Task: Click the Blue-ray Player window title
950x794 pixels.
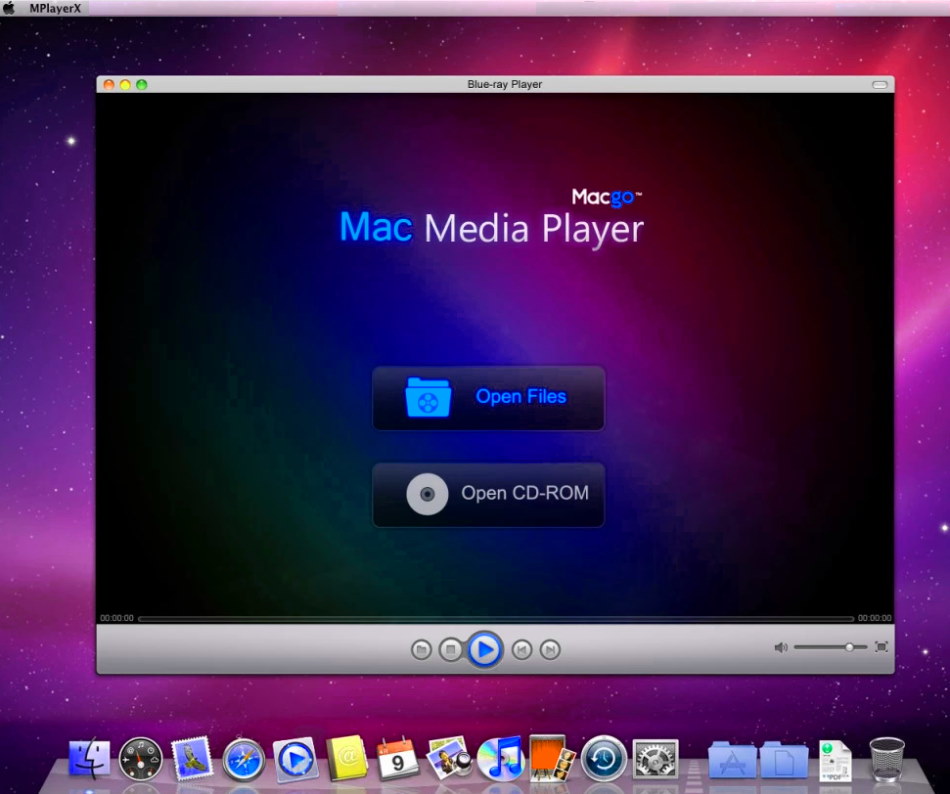Action: coord(505,84)
